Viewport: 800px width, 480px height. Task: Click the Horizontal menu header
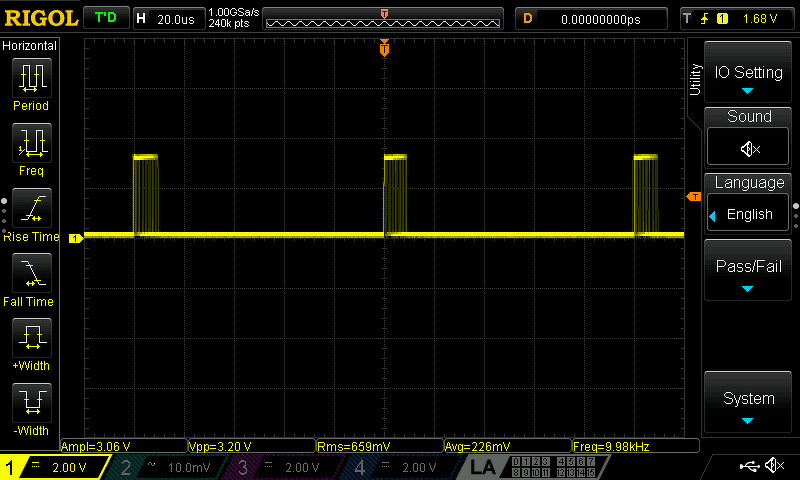pyautogui.click(x=30, y=45)
